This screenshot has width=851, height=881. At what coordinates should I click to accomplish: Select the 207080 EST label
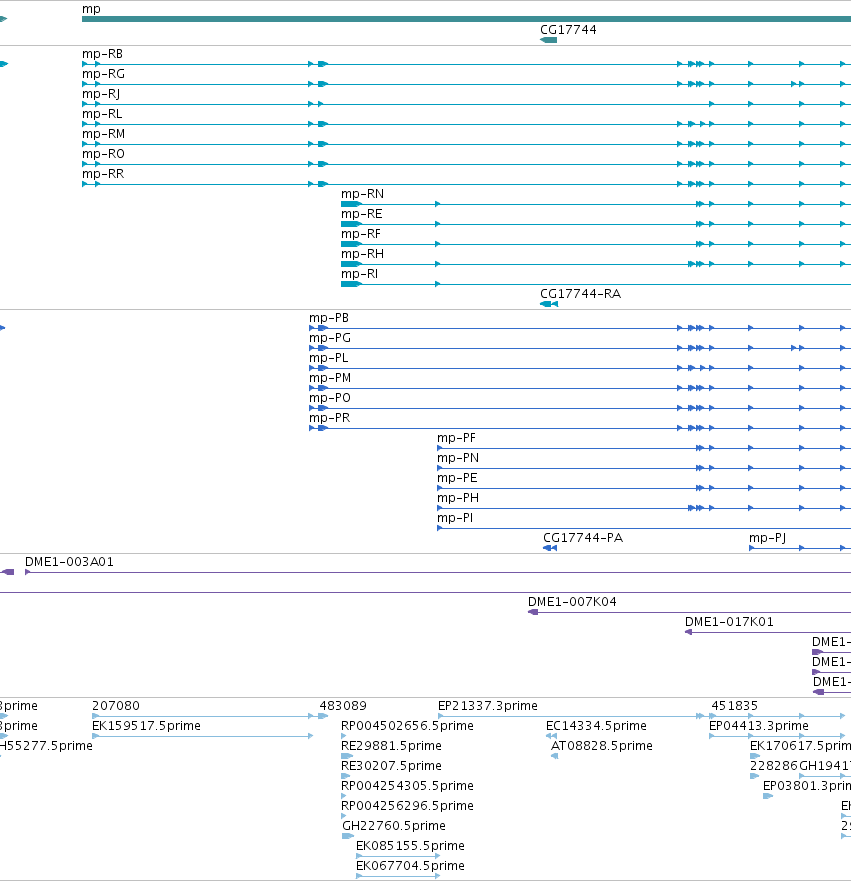tap(116, 706)
